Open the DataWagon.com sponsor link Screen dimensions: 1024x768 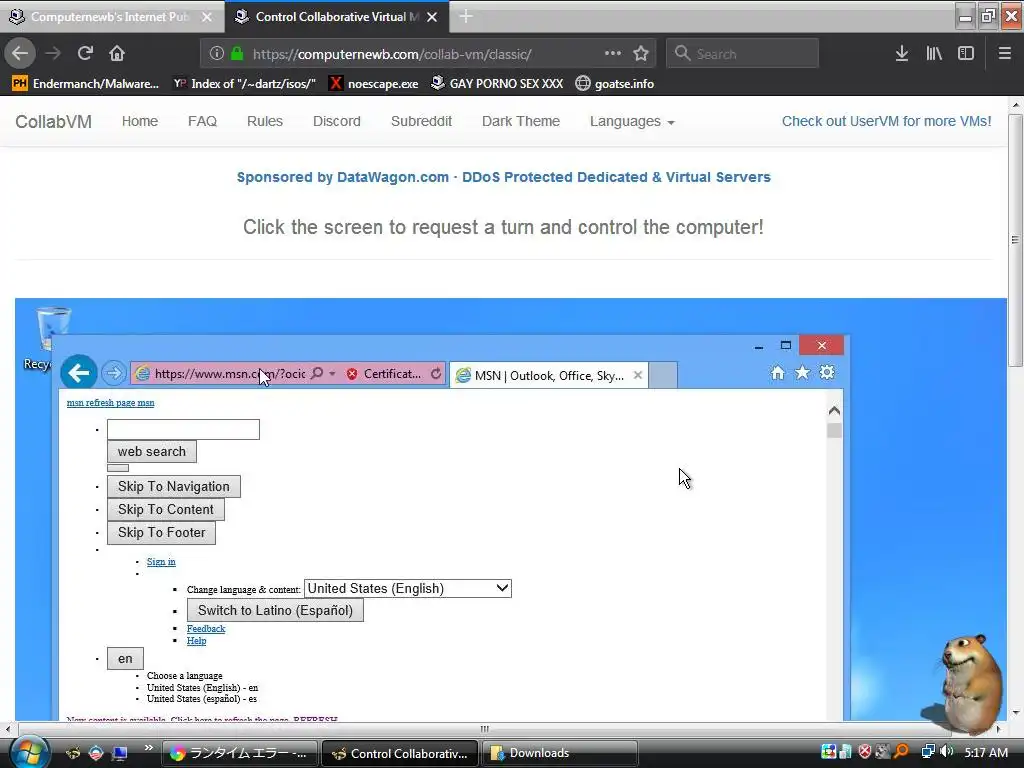(504, 177)
